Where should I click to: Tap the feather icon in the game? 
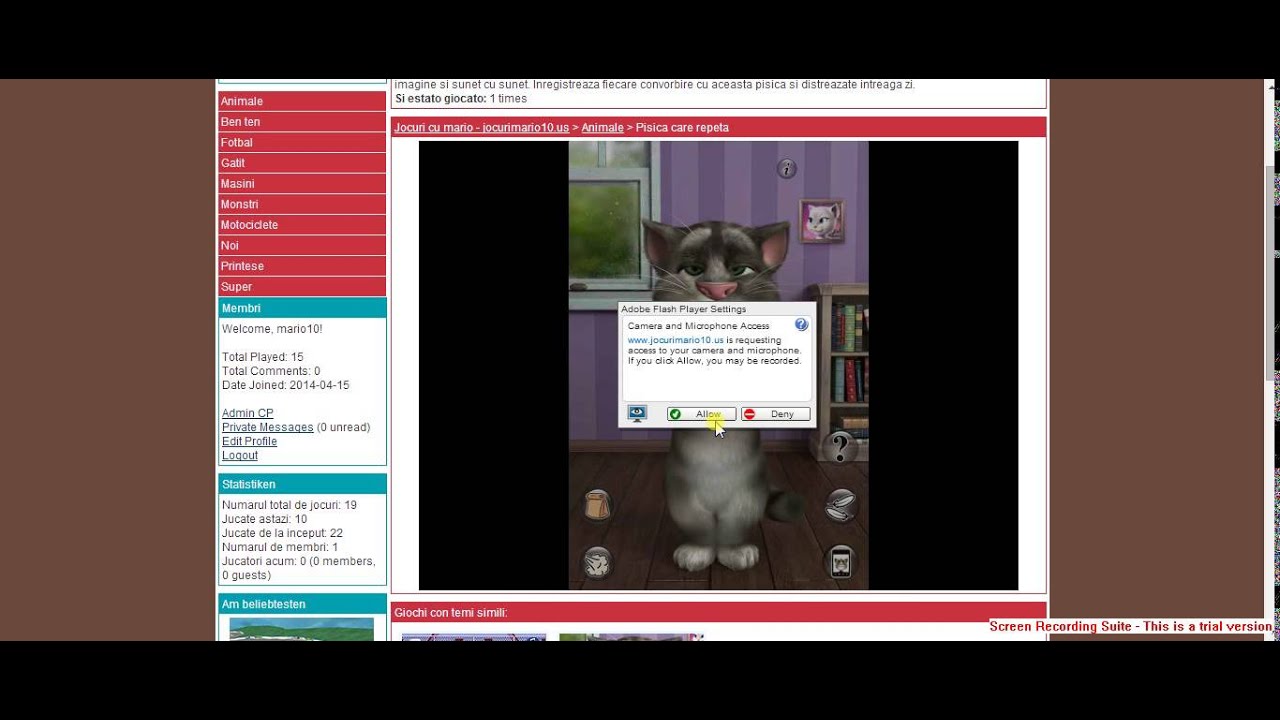[840, 505]
